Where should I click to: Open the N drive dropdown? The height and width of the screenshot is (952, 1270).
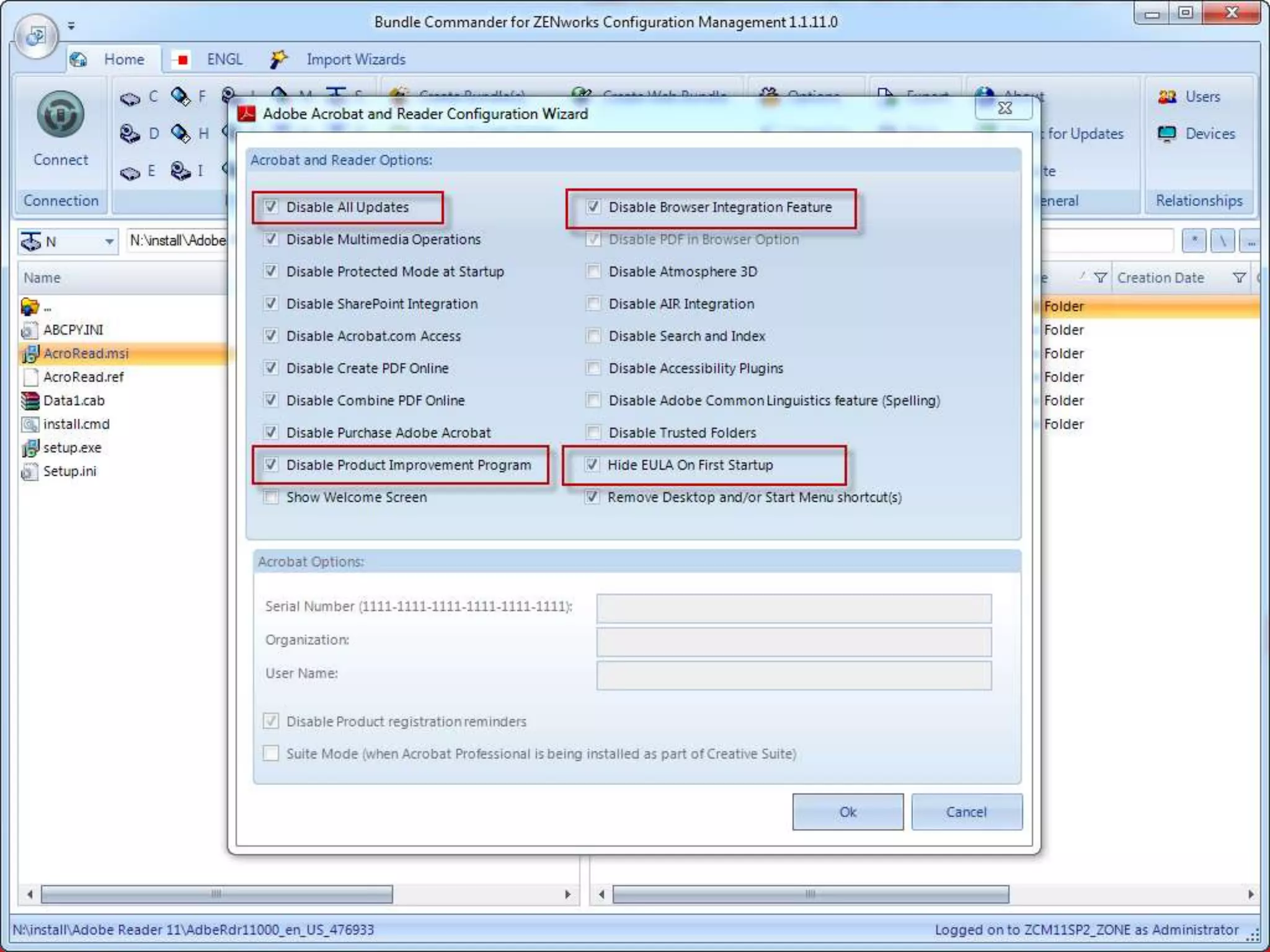[109, 241]
